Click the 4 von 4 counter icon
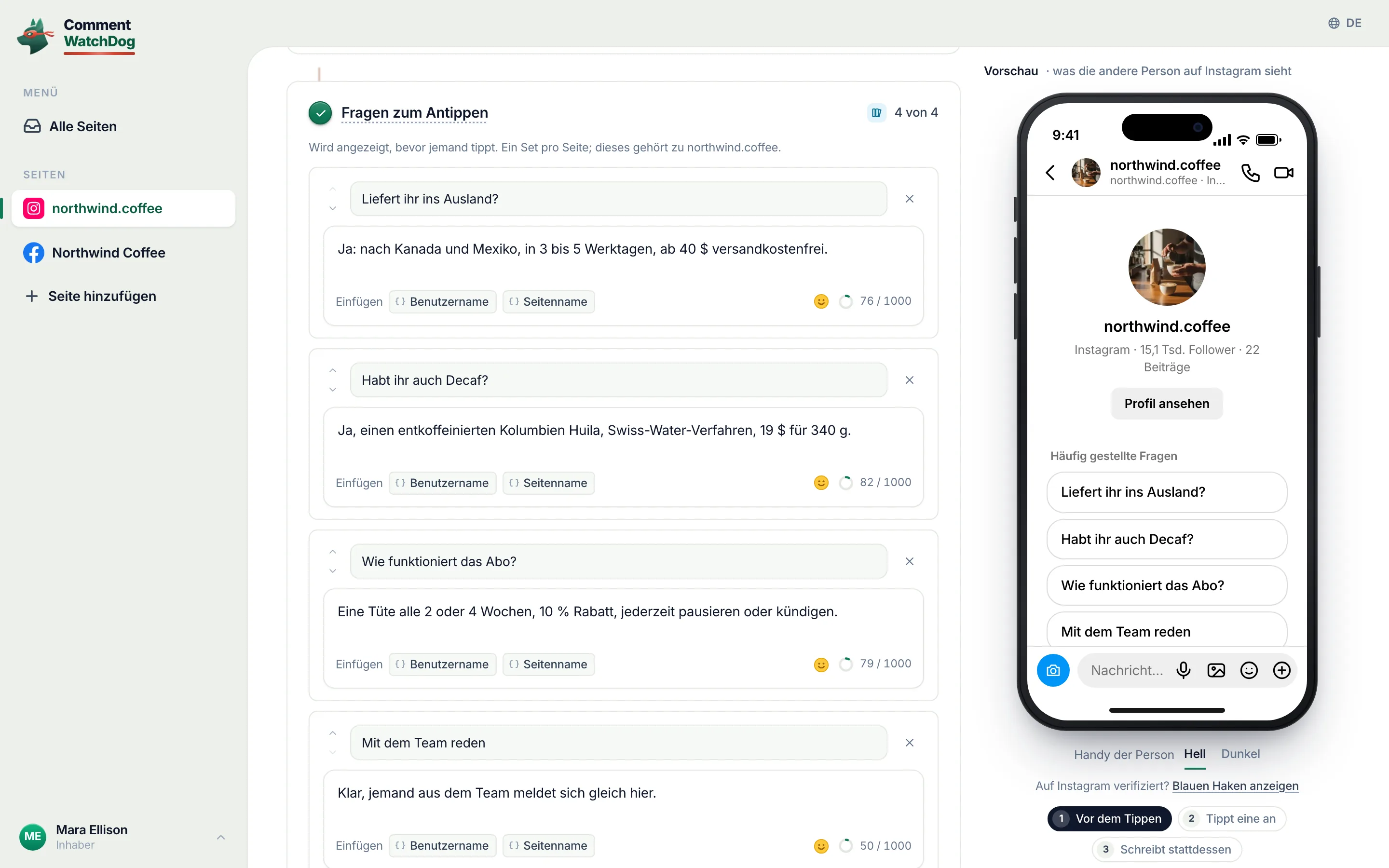The width and height of the screenshot is (1389, 868). 876,112
